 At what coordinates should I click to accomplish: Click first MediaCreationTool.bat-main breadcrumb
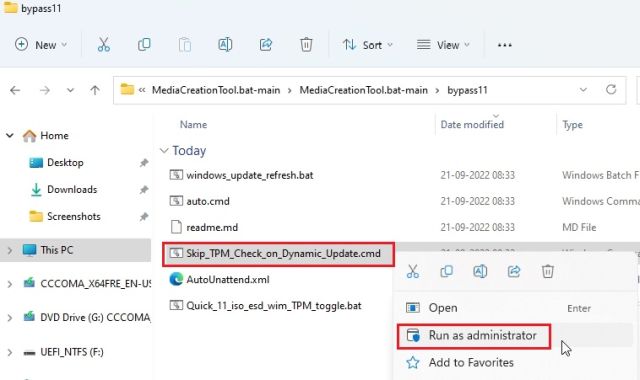pos(216,90)
